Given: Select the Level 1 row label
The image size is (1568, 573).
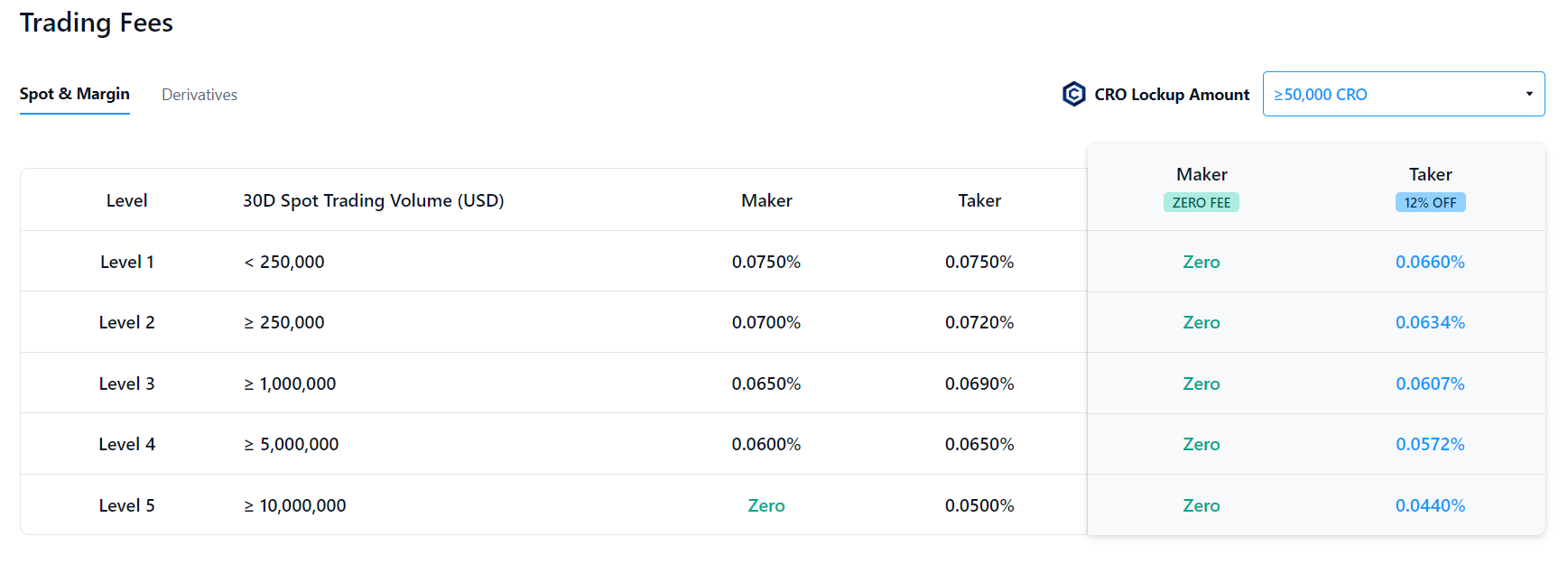Looking at the screenshot, I should coord(127,262).
